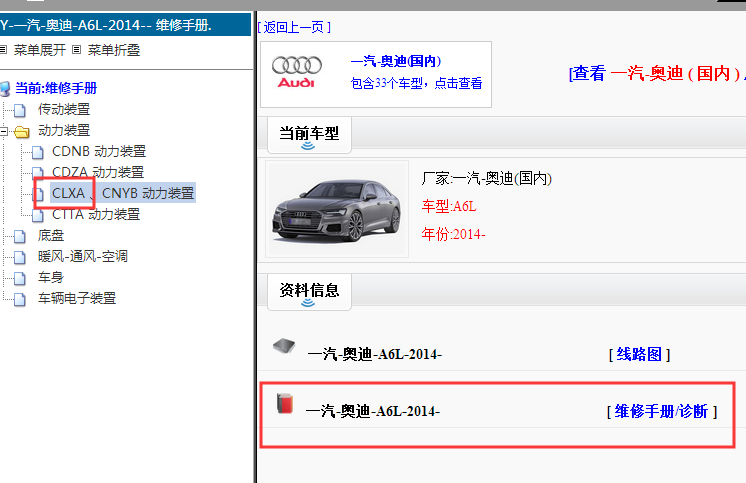Click the 菜单折叠 list icon
The width and height of the screenshot is (746, 483).
77,49
